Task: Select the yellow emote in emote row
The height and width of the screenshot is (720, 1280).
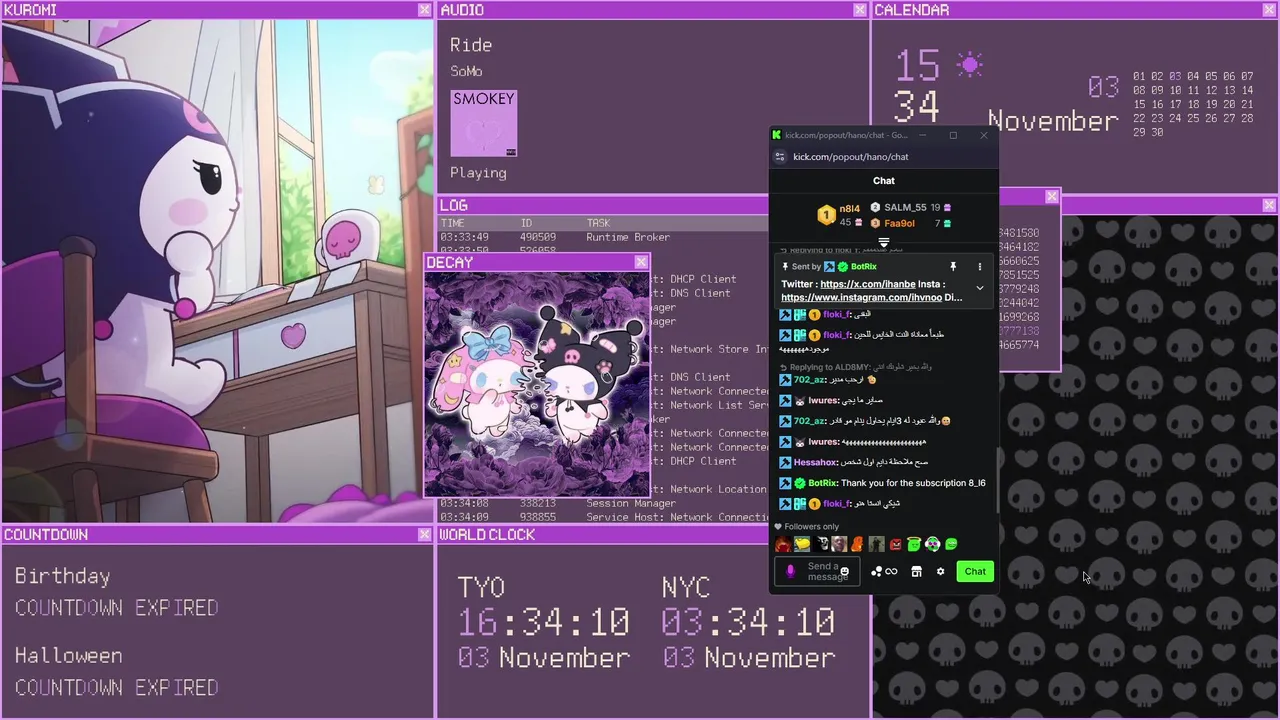Action: coord(802,544)
